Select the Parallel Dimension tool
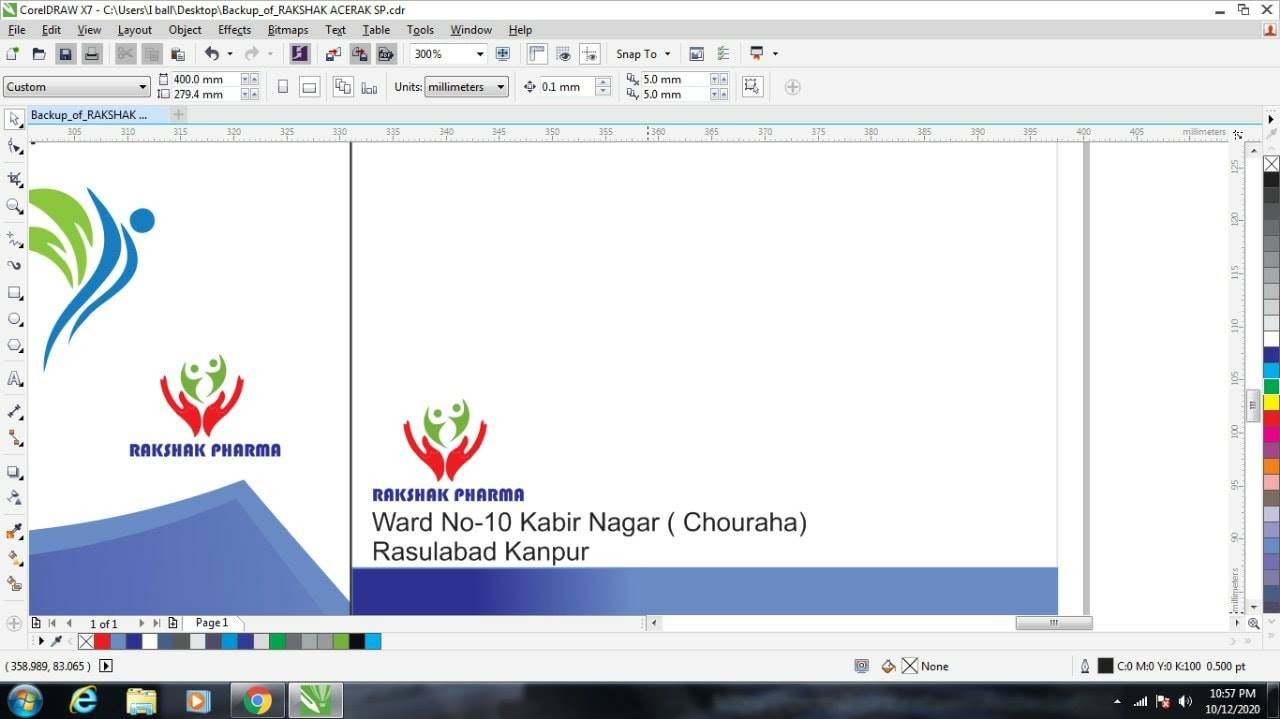This screenshot has width=1280, height=719. [15, 412]
